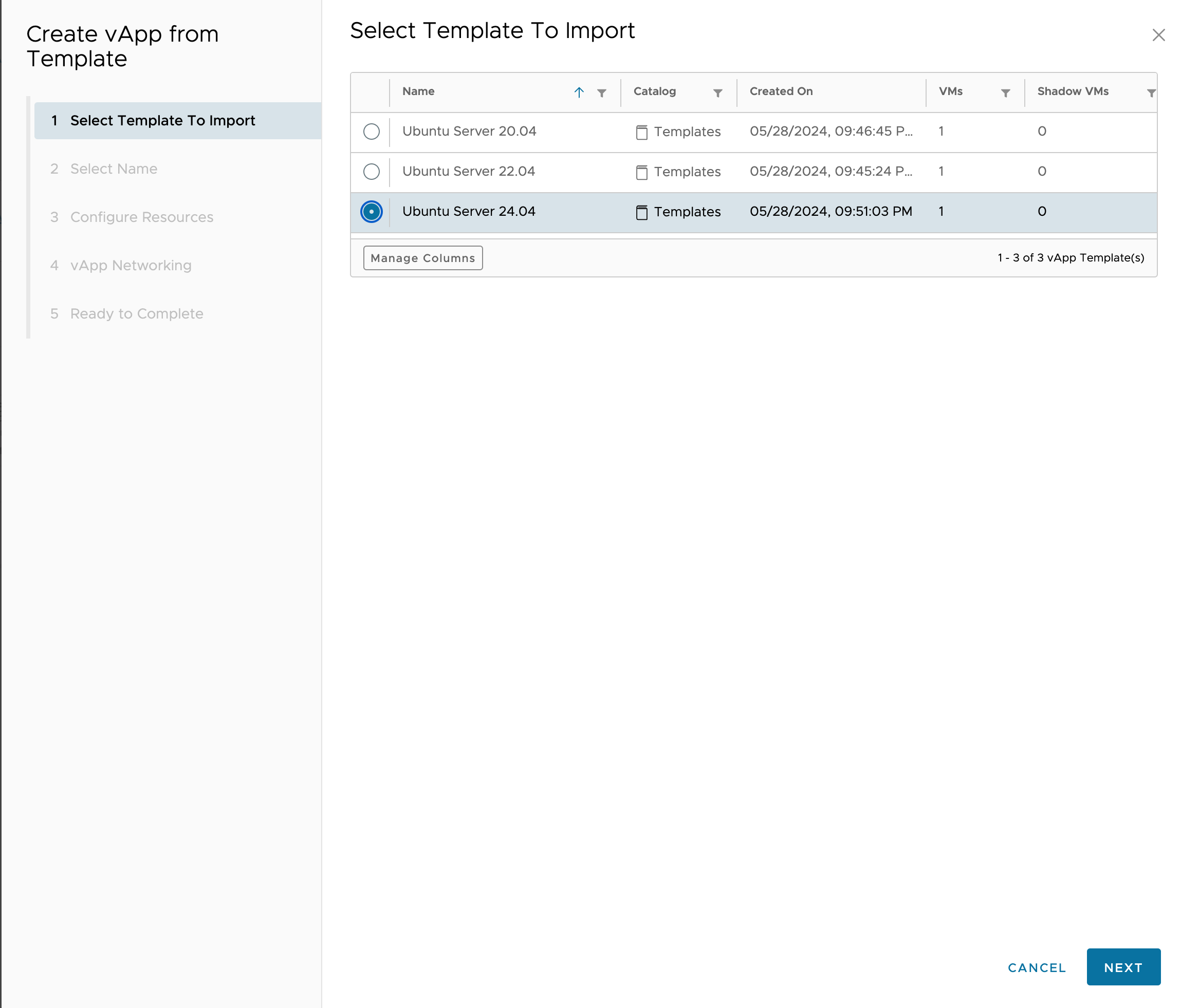The height and width of the screenshot is (1008, 1181).
Task: Navigate to Select Name step 2
Action: (113, 168)
